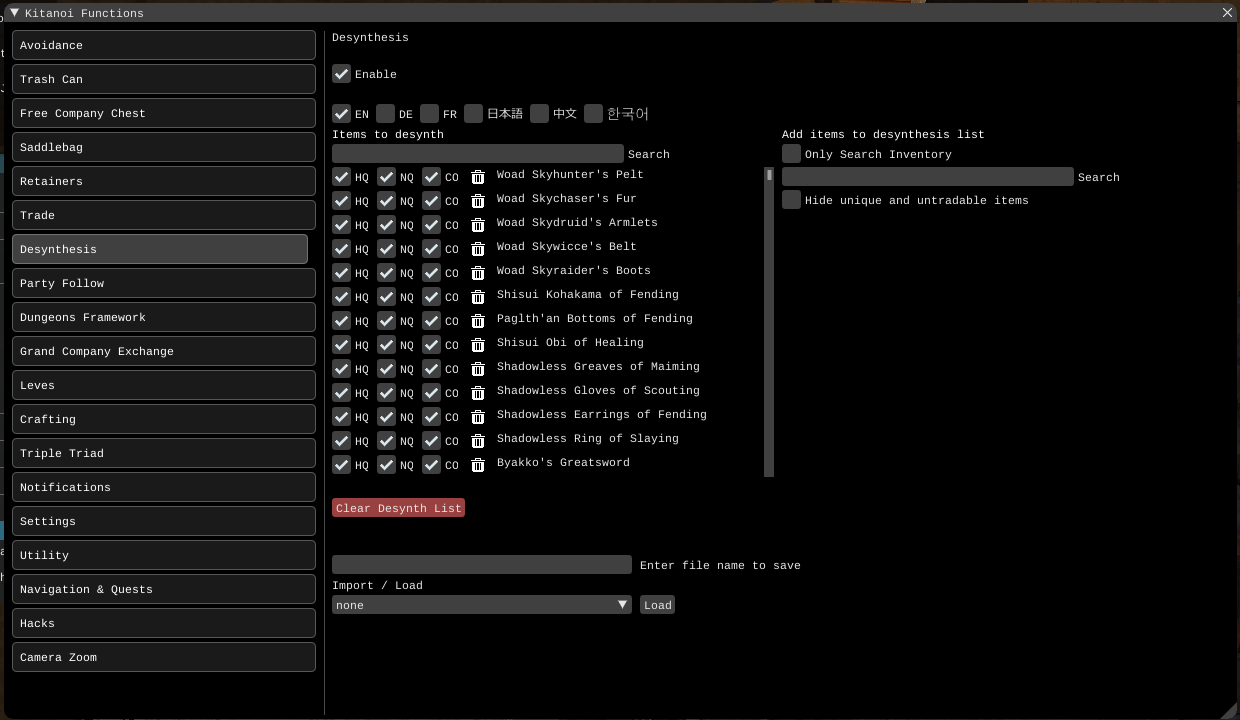Remove Shisui Obi of Healing from list
Image resolution: width=1240 pixels, height=720 pixels.
tap(478, 344)
